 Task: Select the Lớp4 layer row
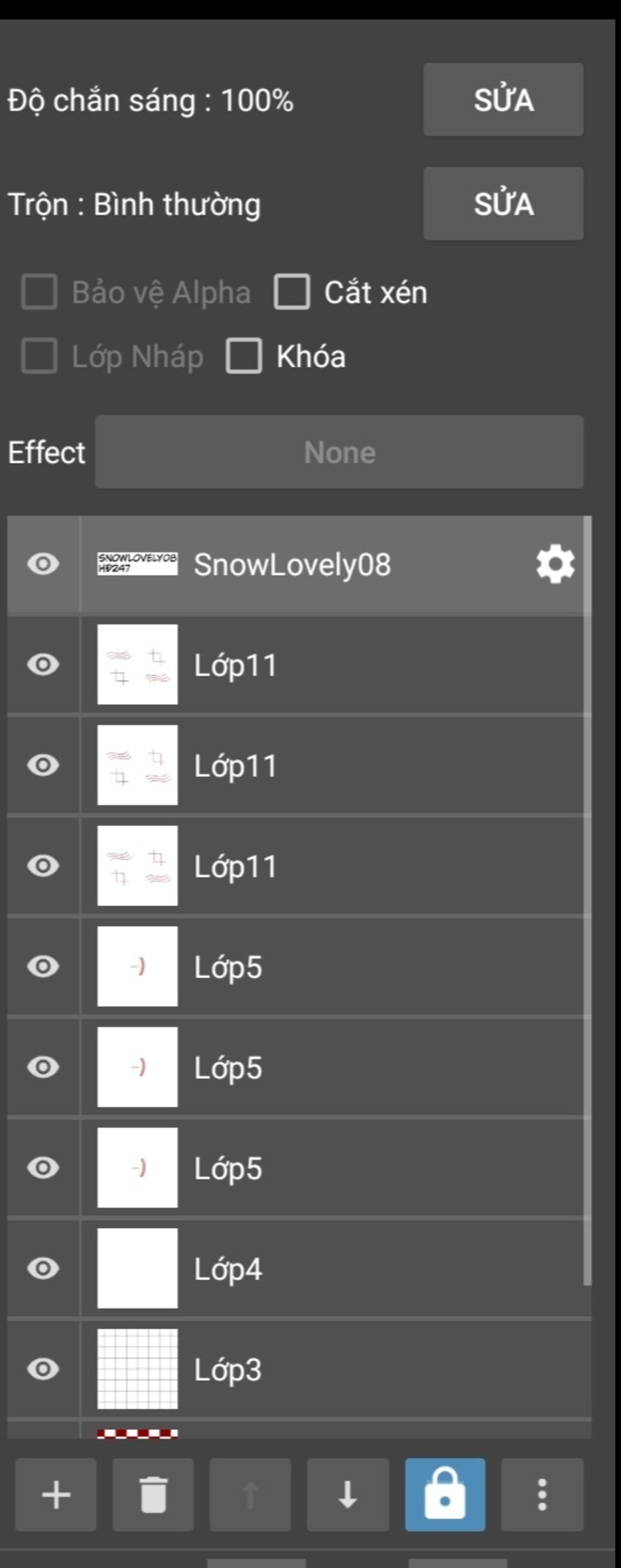tap(299, 1268)
